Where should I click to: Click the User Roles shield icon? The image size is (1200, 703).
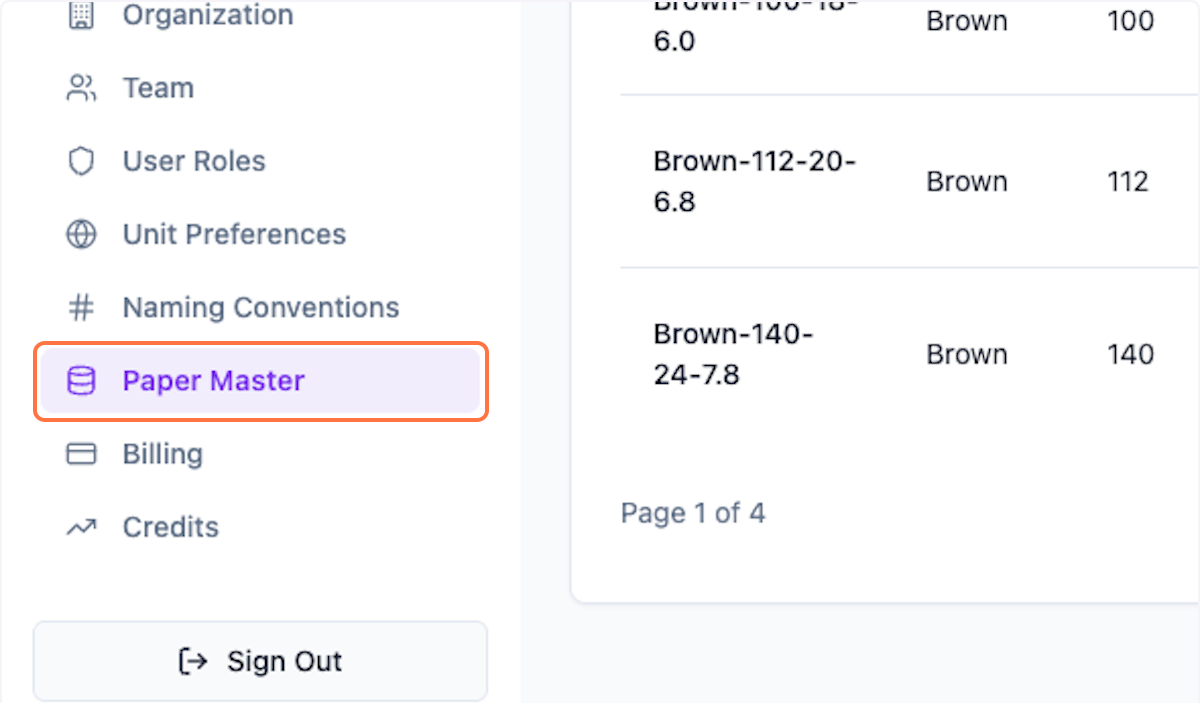coord(81,161)
